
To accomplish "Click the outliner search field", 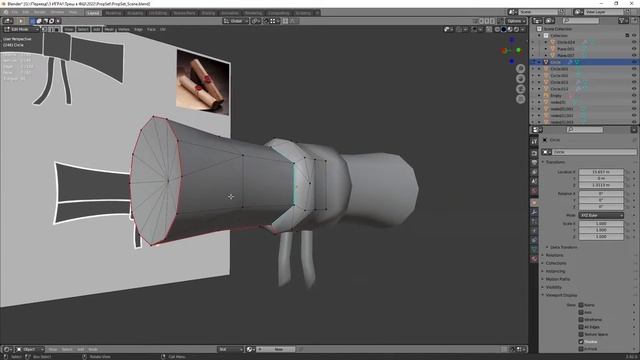I will pyautogui.click(x=580, y=20).
